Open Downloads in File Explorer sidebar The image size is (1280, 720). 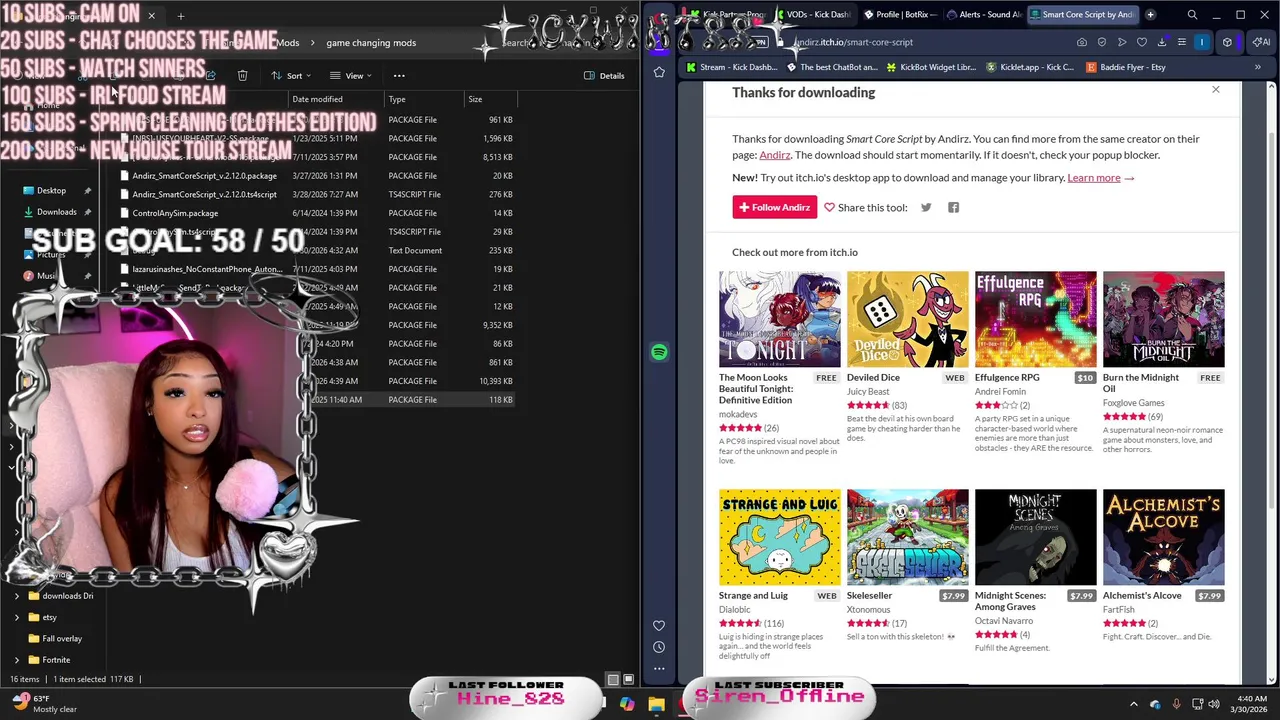coord(56,212)
